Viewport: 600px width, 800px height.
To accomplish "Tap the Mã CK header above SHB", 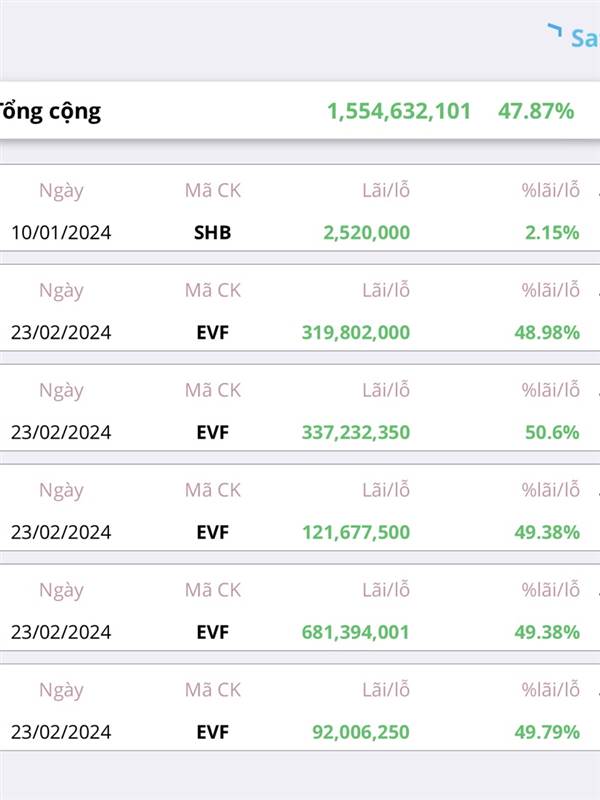I will point(212,191).
